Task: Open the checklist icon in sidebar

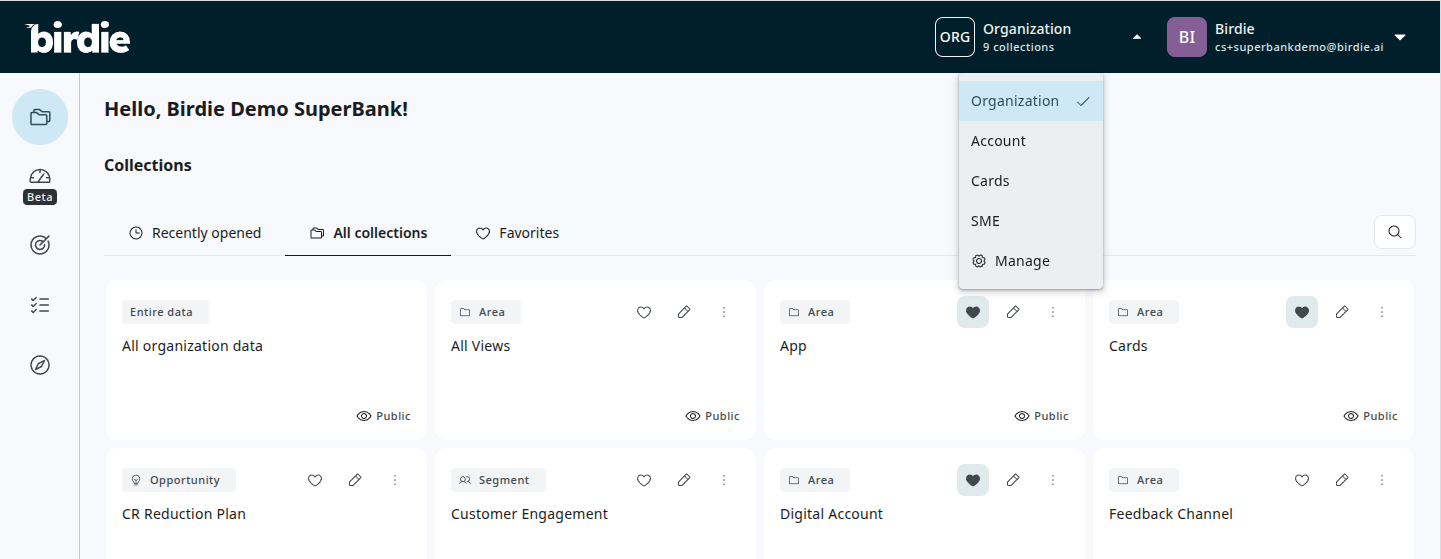Action: (x=40, y=305)
